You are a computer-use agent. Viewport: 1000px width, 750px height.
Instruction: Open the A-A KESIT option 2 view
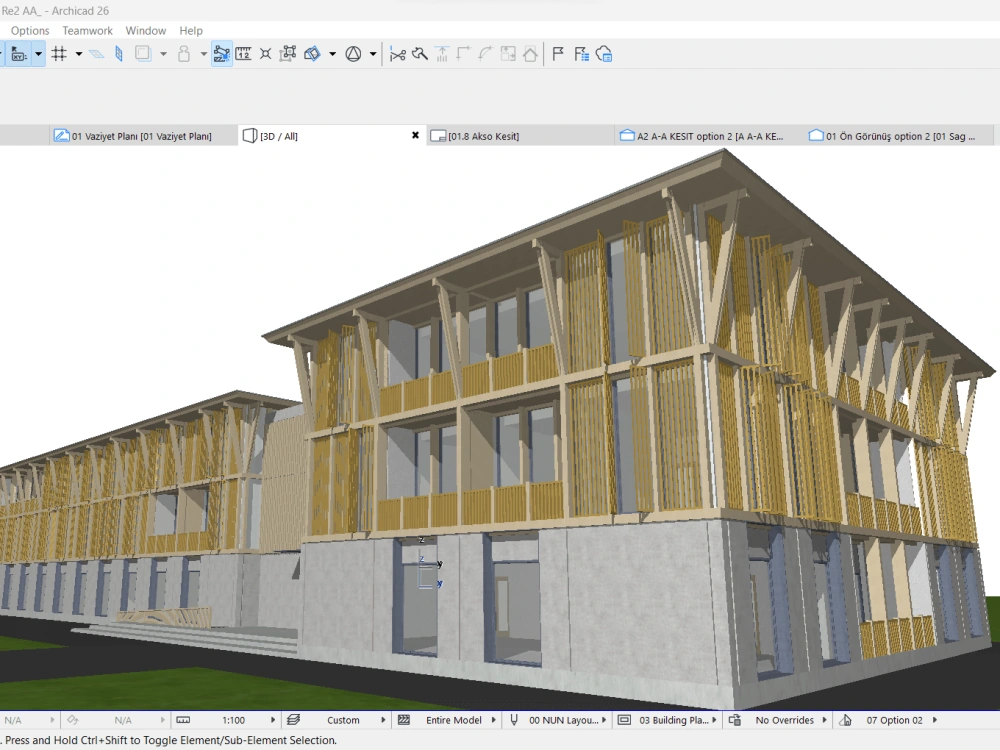click(710, 135)
